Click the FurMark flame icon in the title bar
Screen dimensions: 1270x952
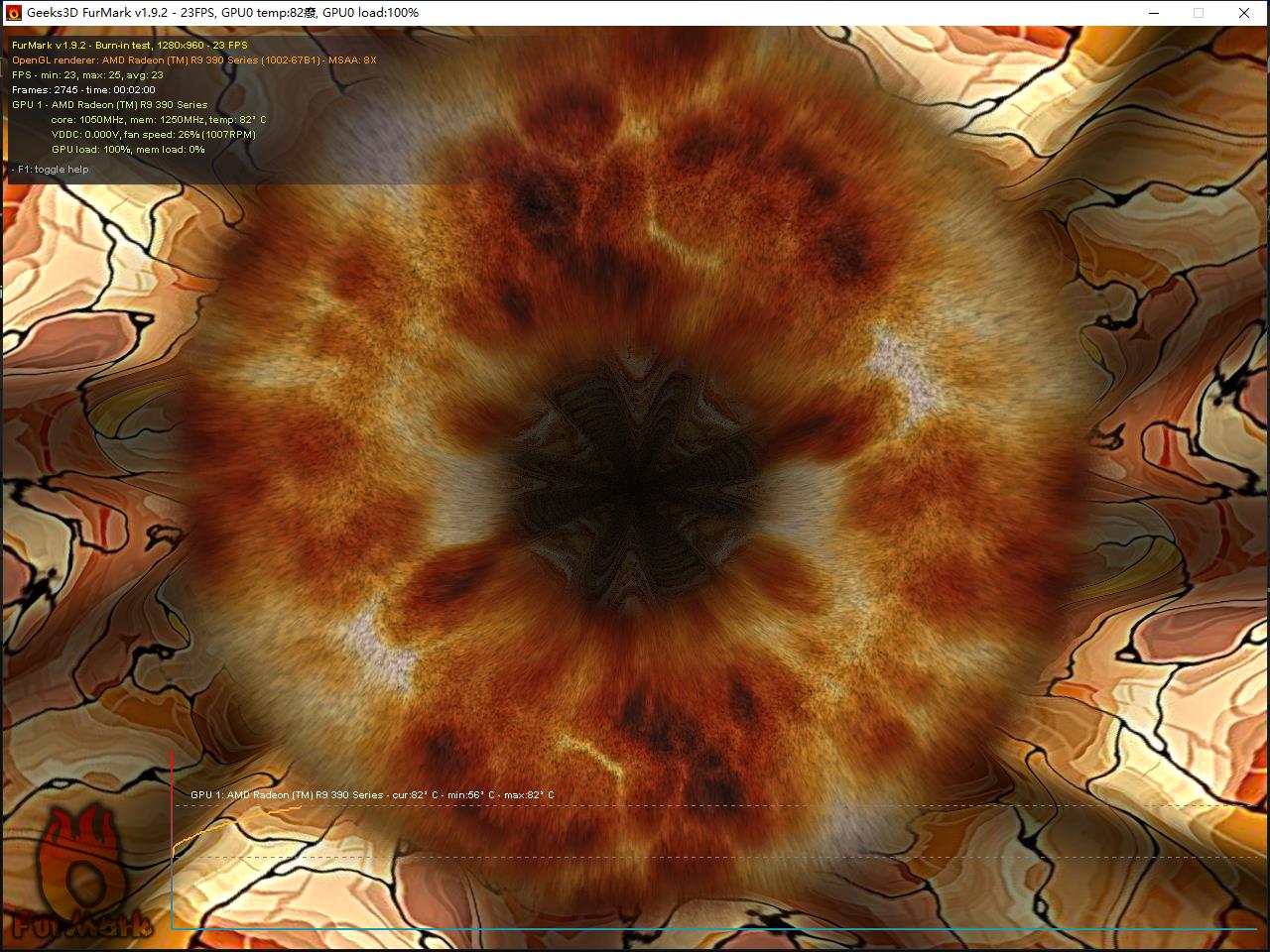[x=14, y=13]
